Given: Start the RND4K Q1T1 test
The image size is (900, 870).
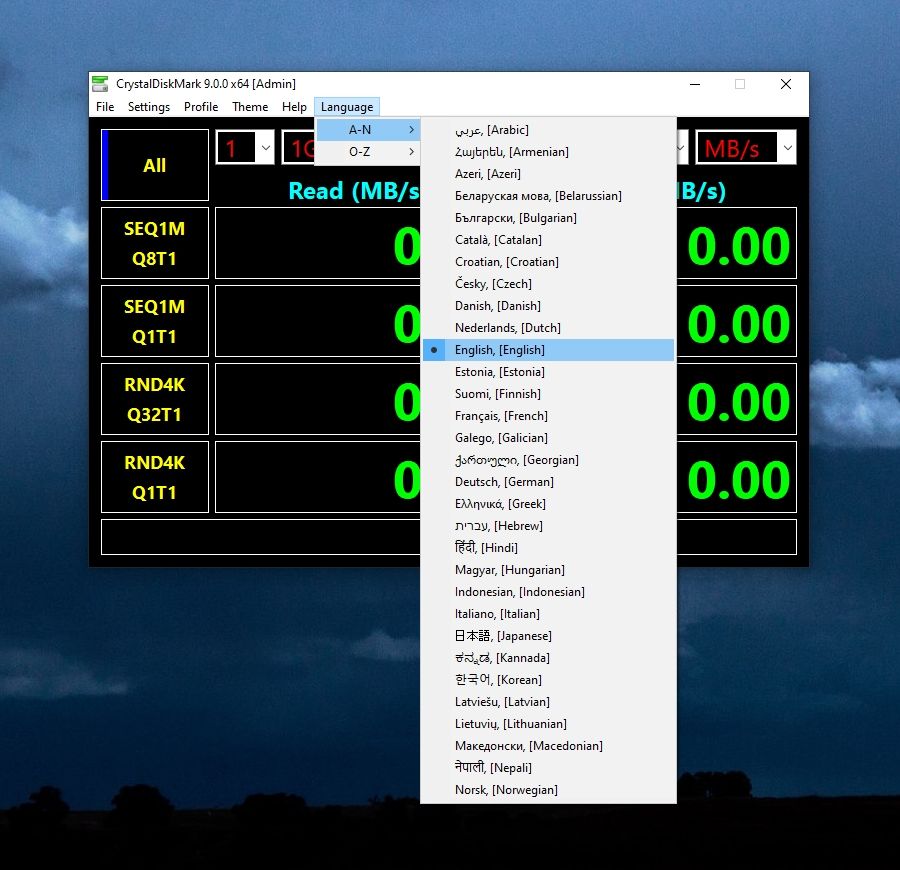Looking at the screenshot, I should click(155, 477).
